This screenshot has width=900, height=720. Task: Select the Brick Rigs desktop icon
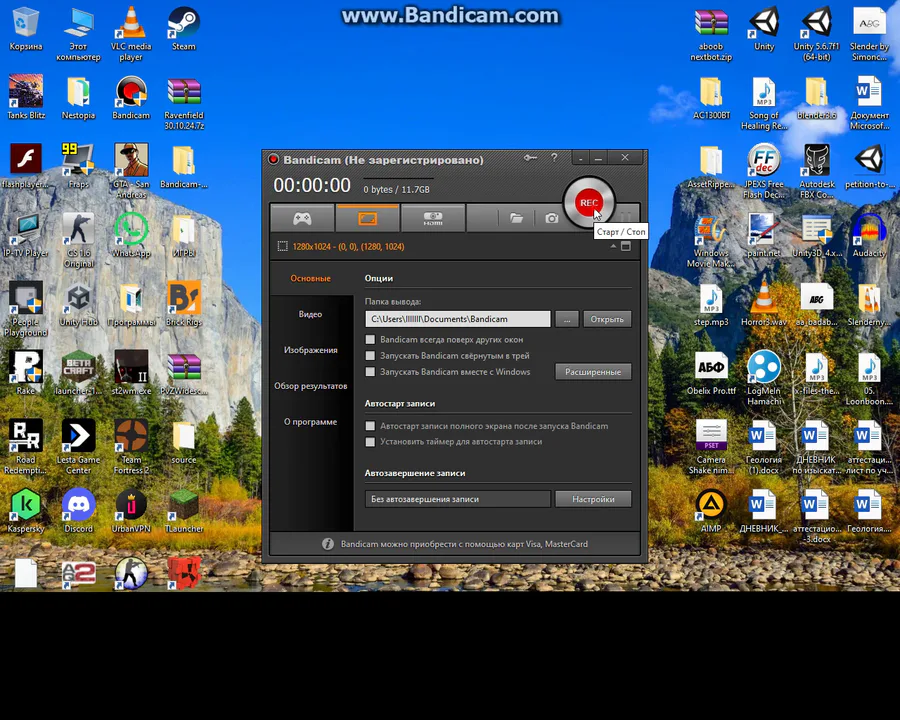(184, 303)
